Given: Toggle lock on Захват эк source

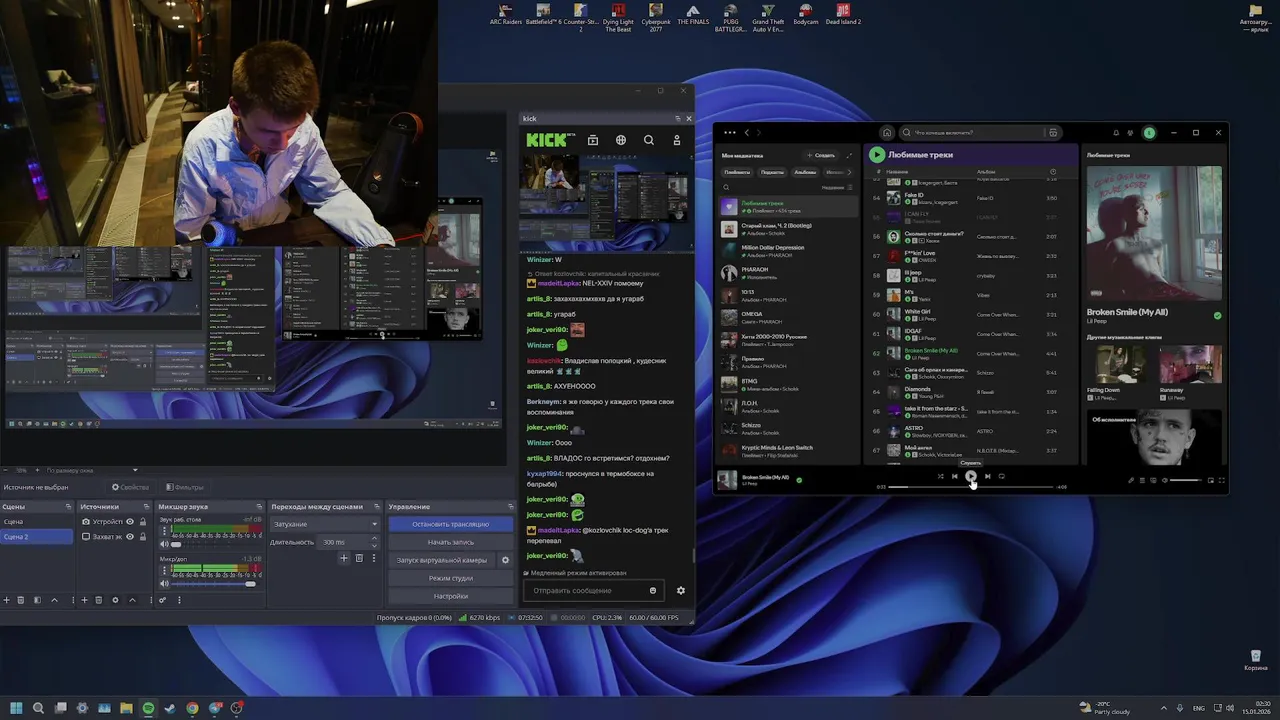Looking at the screenshot, I should [143, 537].
